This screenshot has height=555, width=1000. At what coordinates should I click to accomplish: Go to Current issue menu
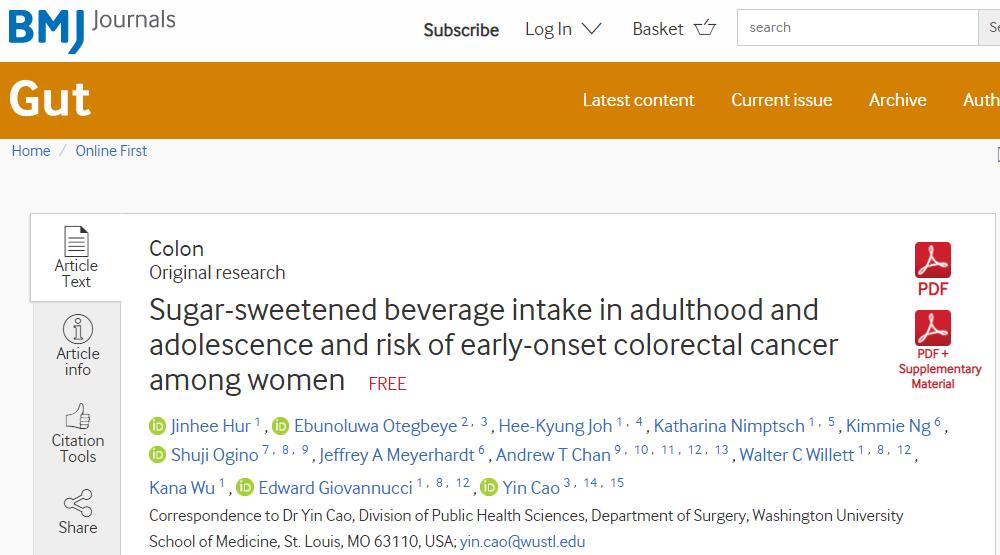[781, 100]
